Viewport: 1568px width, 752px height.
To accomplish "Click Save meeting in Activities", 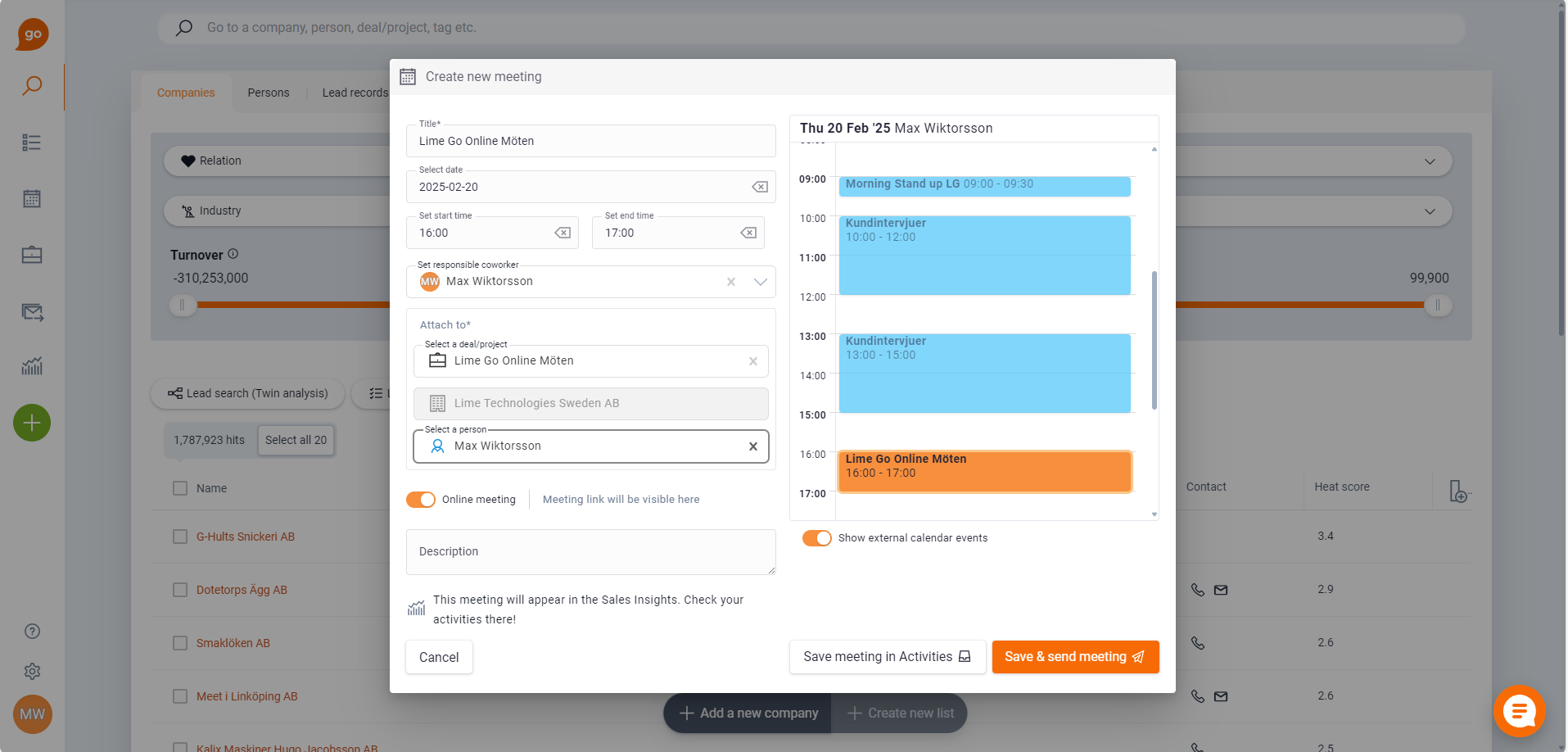I will click(888, 657).
